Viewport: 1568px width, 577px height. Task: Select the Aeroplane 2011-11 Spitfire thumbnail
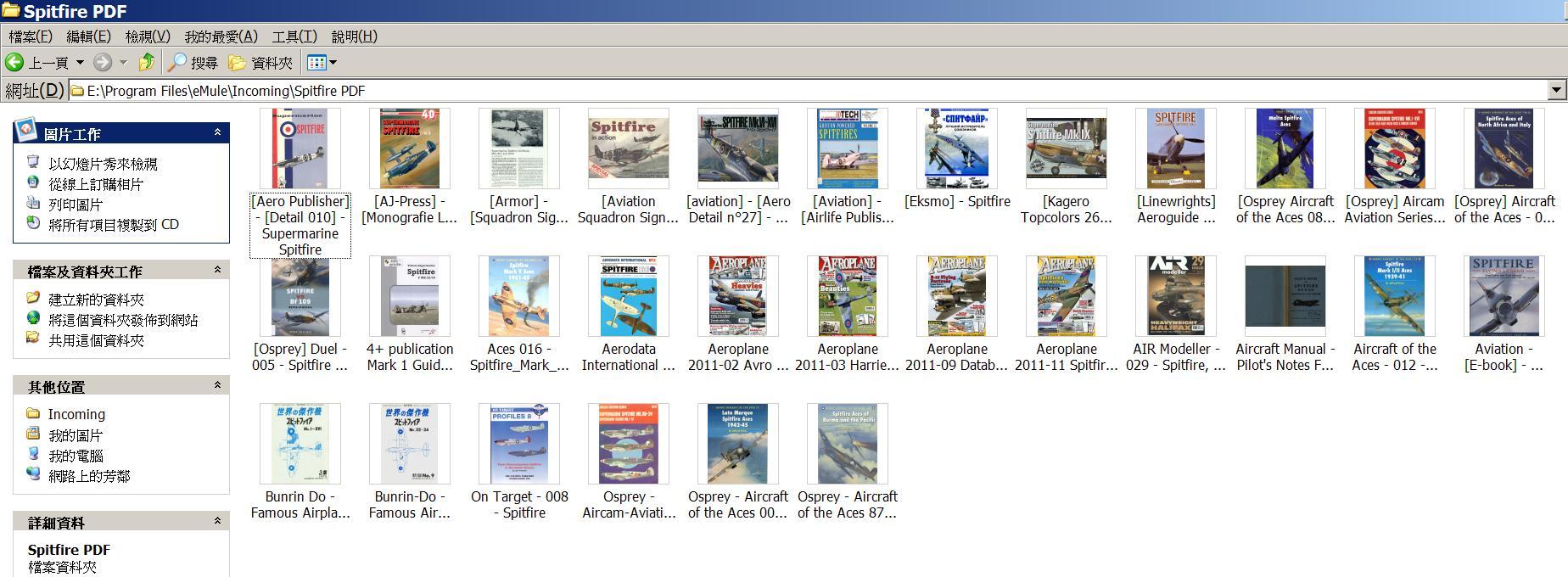(x=1067, y=296)
